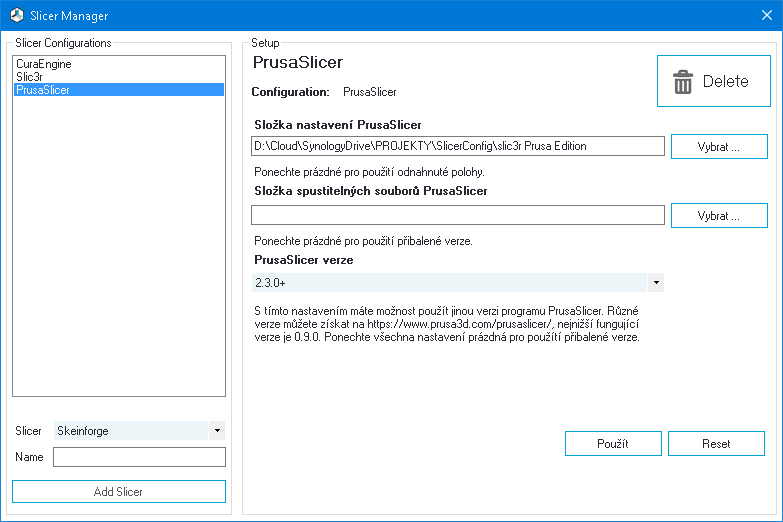Click the Použít button
Image resolution: width=783 pixels, height=522 pixels.
pyautogui.click(x=613, y=444)
